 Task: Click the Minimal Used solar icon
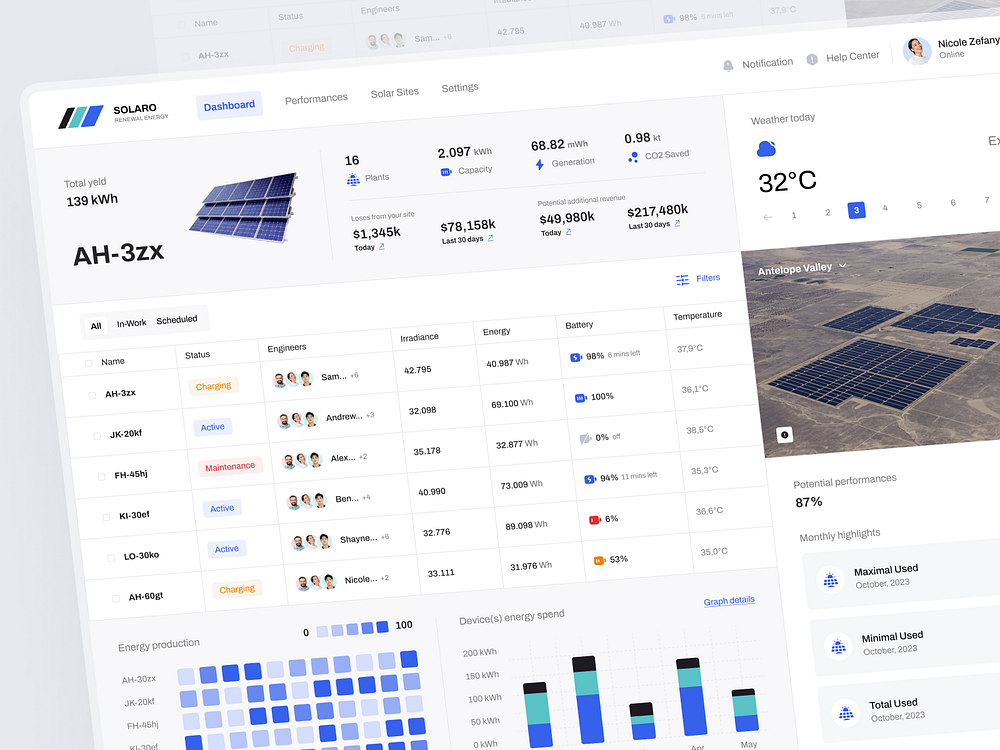[838, 647]
